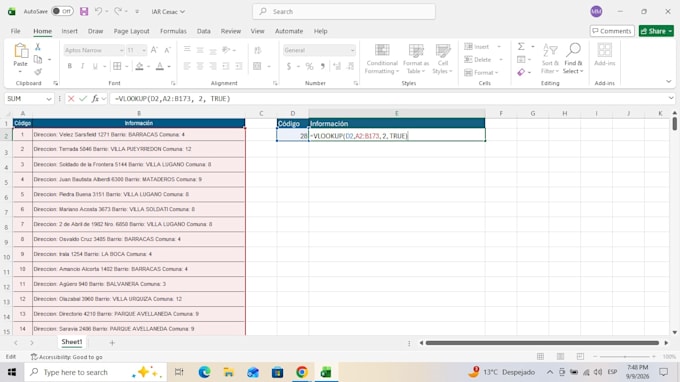Image resolution: width=680 pixels, height=382 pixels.
Task: Select the Sheet1 tab
Action: pos(72,342)
